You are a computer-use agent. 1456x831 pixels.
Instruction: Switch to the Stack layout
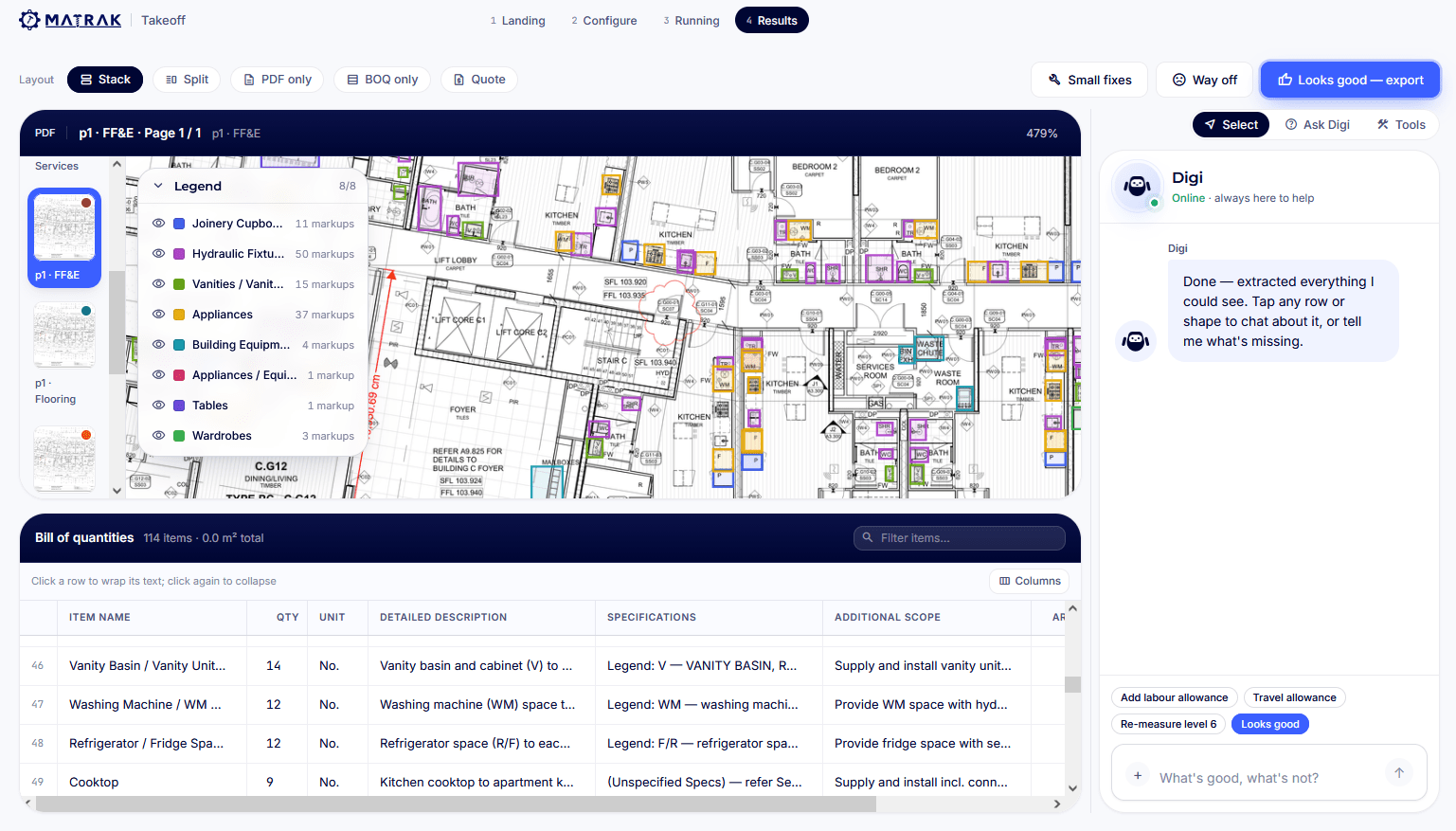pyautogui.click(x=105, y=80)
